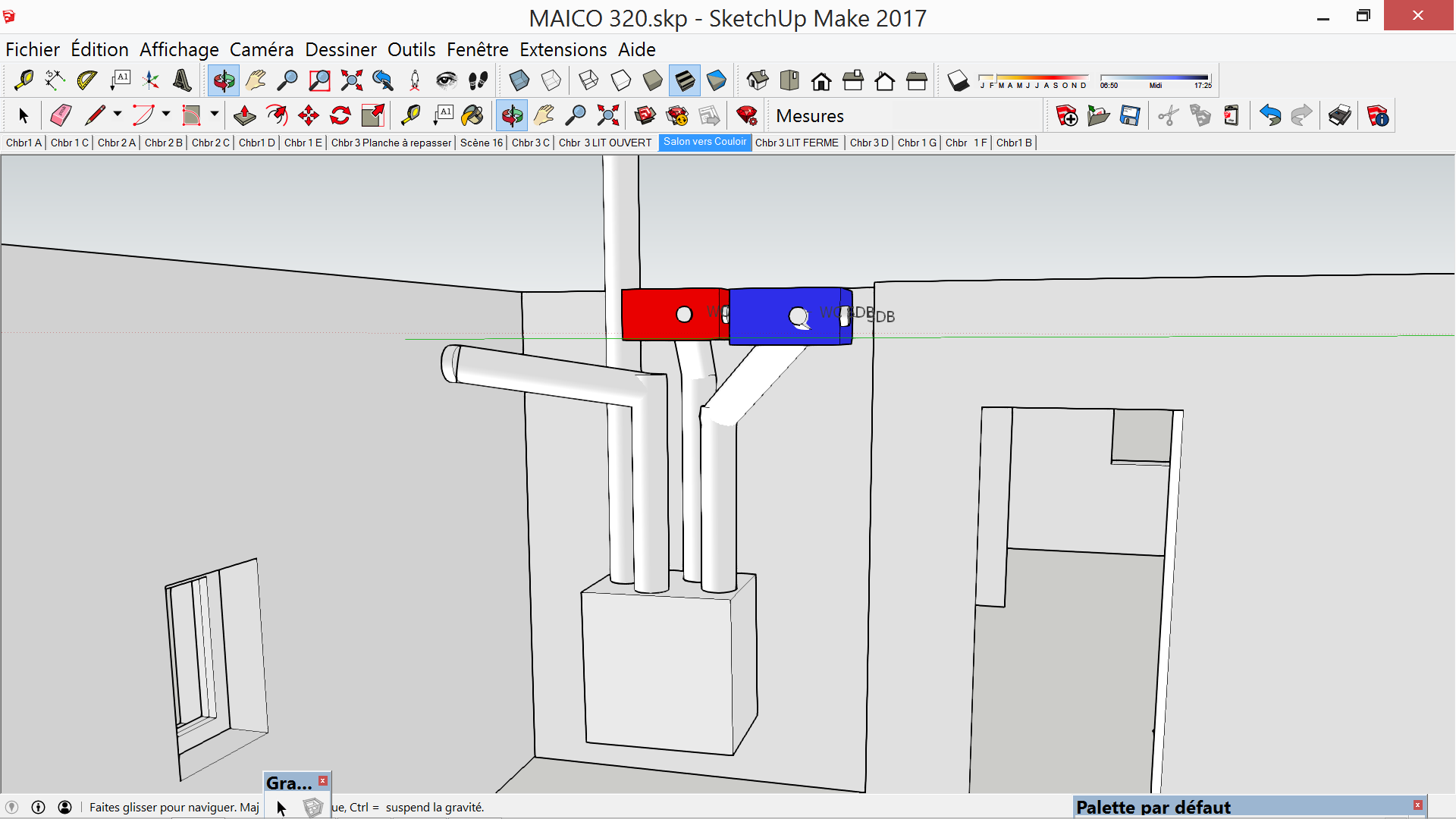Select the 3D Text tool
The image size is (1456, 819).
pyautogui.click(x=182, y=80)
